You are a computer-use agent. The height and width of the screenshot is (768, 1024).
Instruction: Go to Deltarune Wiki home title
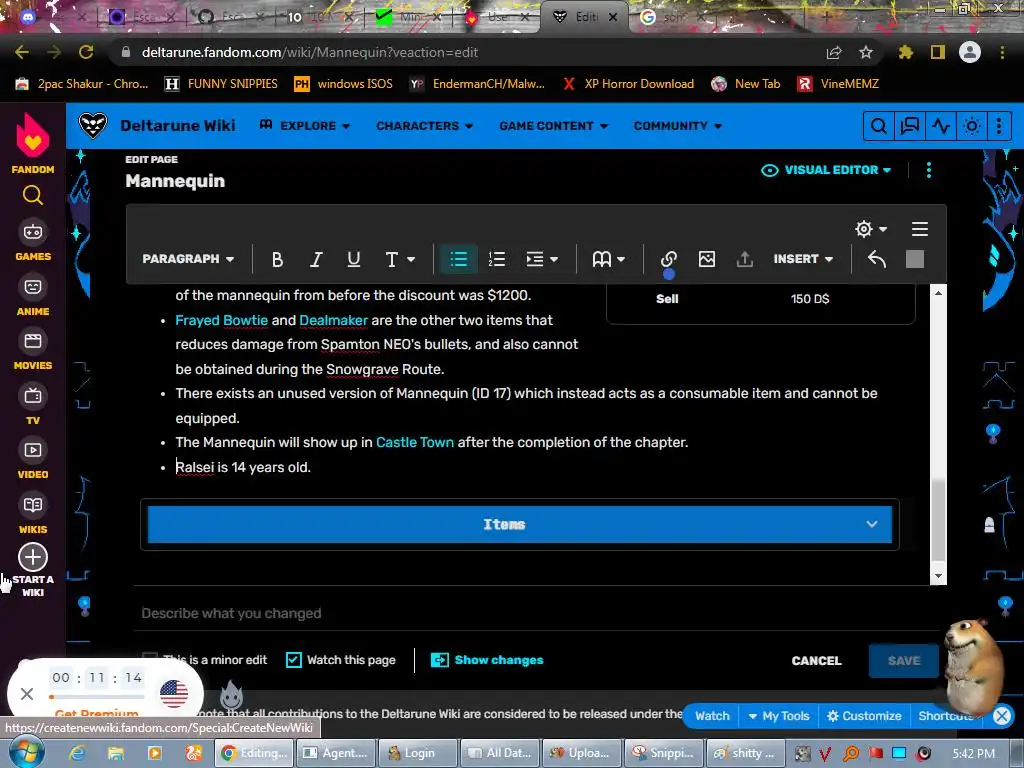click(178, 125)
